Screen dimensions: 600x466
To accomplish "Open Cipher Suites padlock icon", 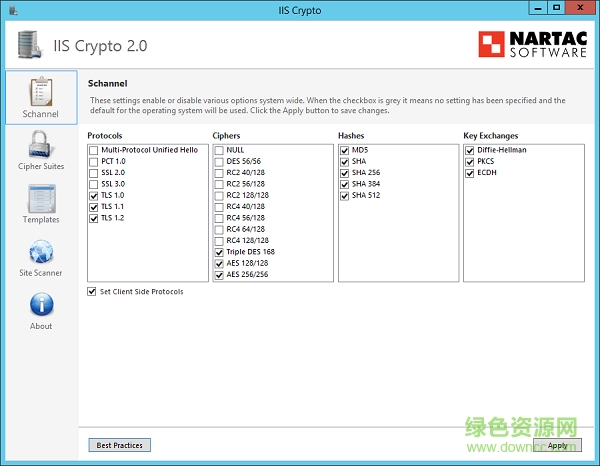I will tap(40, 146).
